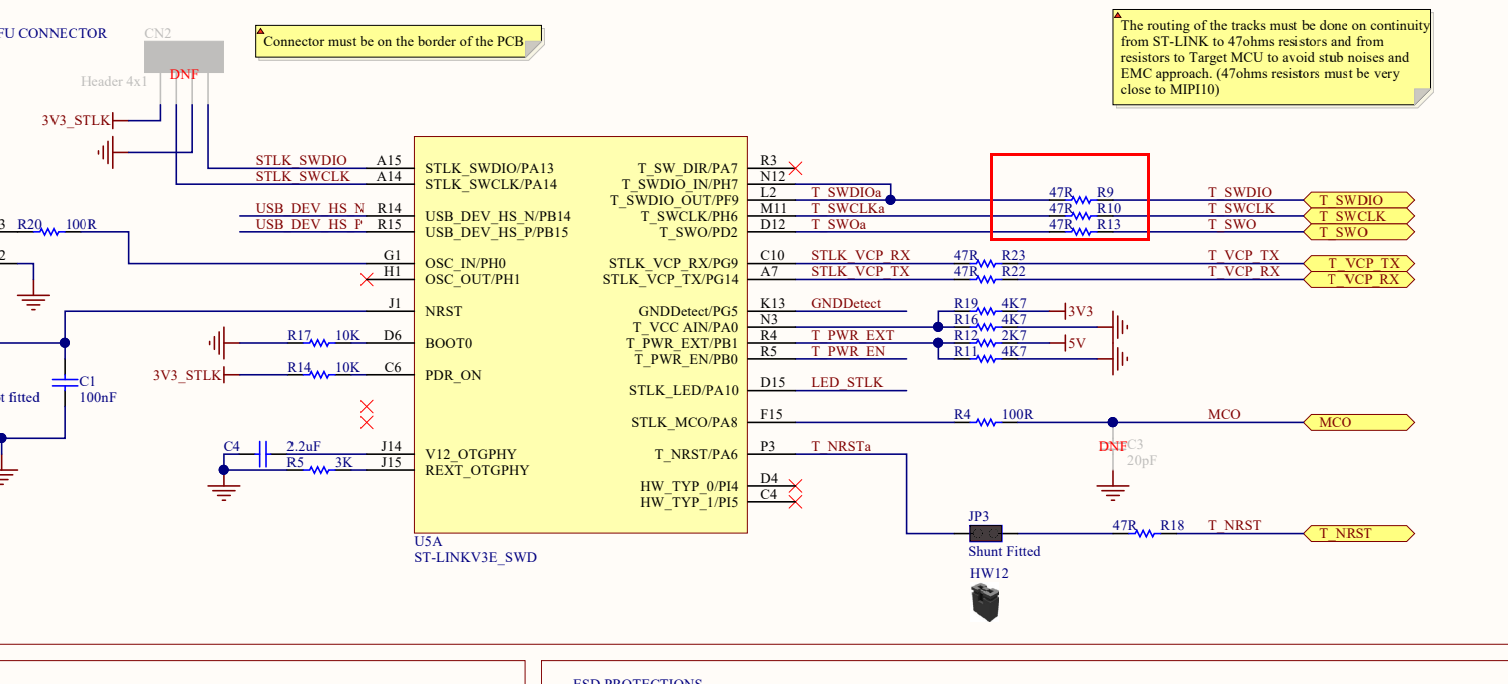
Task: Click the GNDDetect net label
Action: (x=846, y=303)
